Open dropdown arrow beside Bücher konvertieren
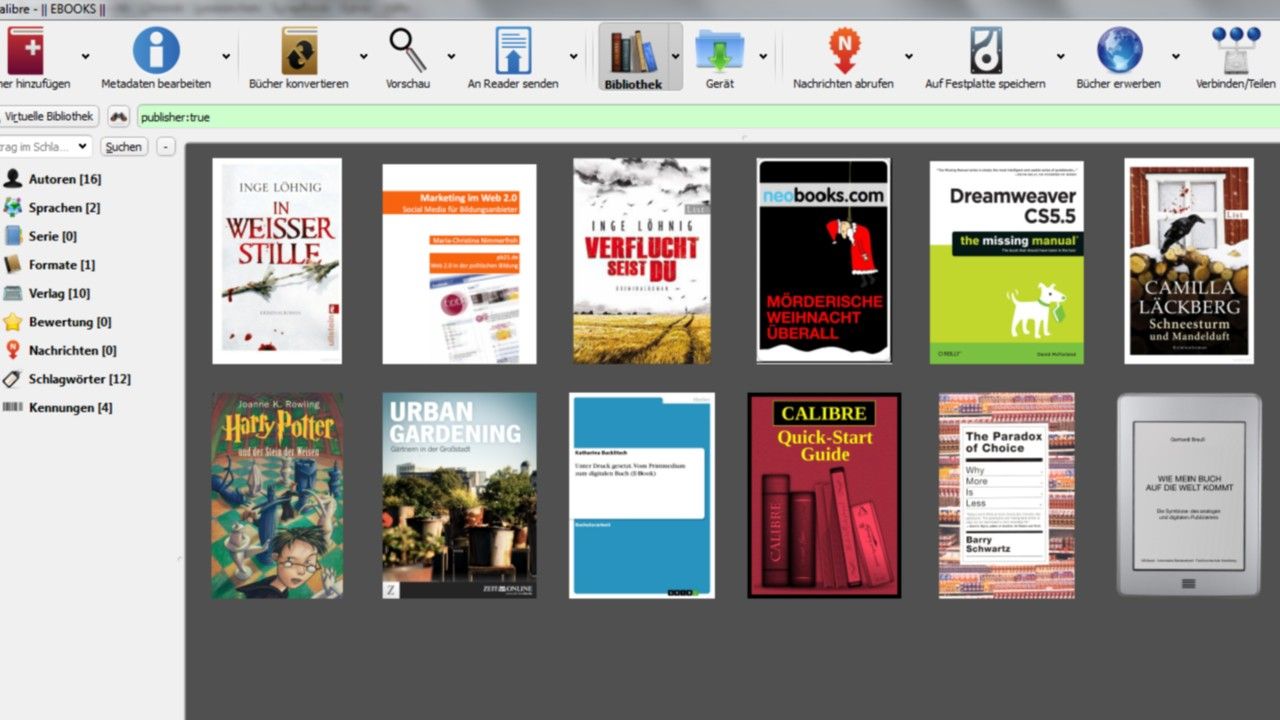1280x720 pixels. pos(364,57)
